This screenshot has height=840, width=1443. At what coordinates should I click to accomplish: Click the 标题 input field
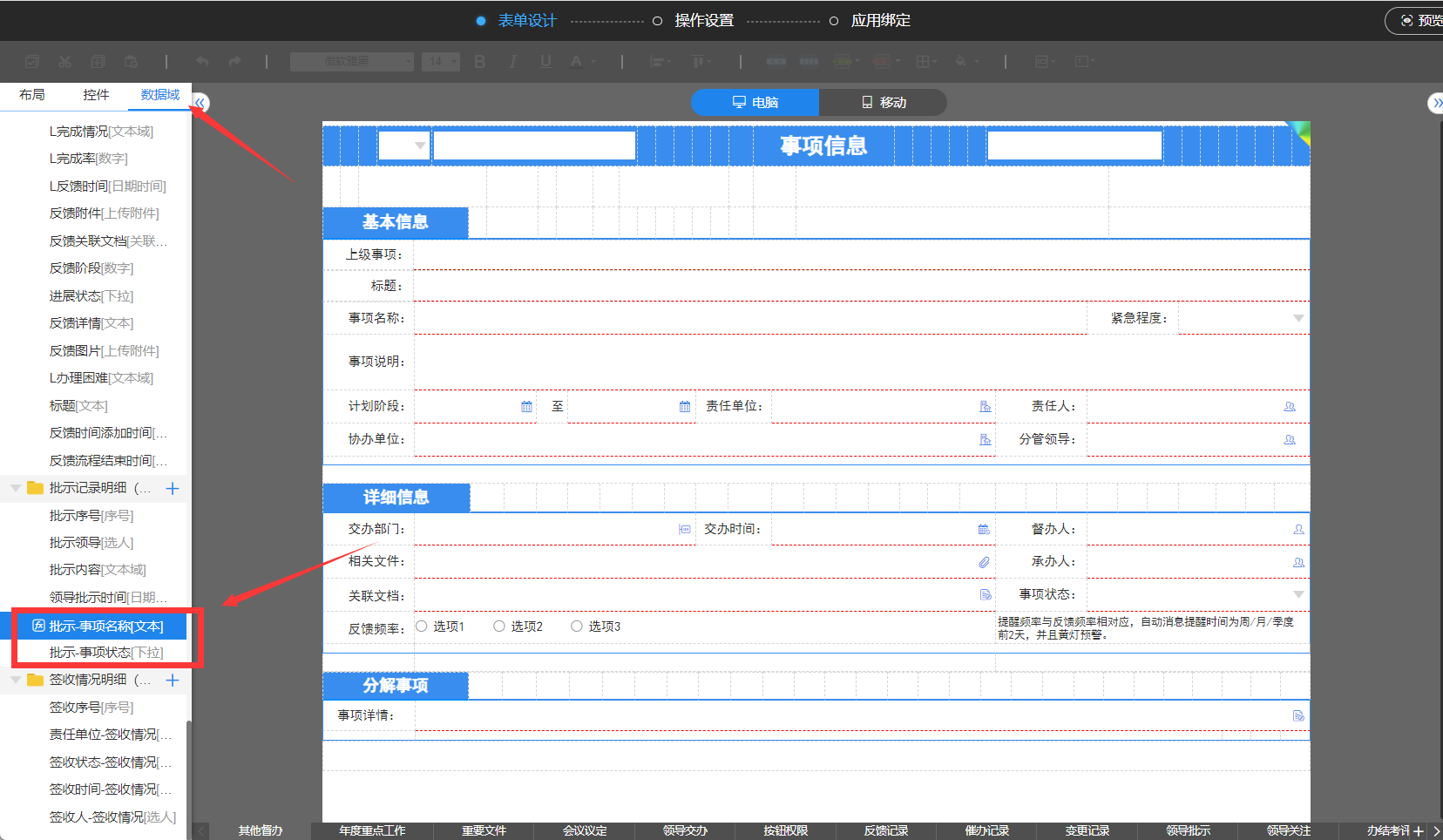coord(861,286)
